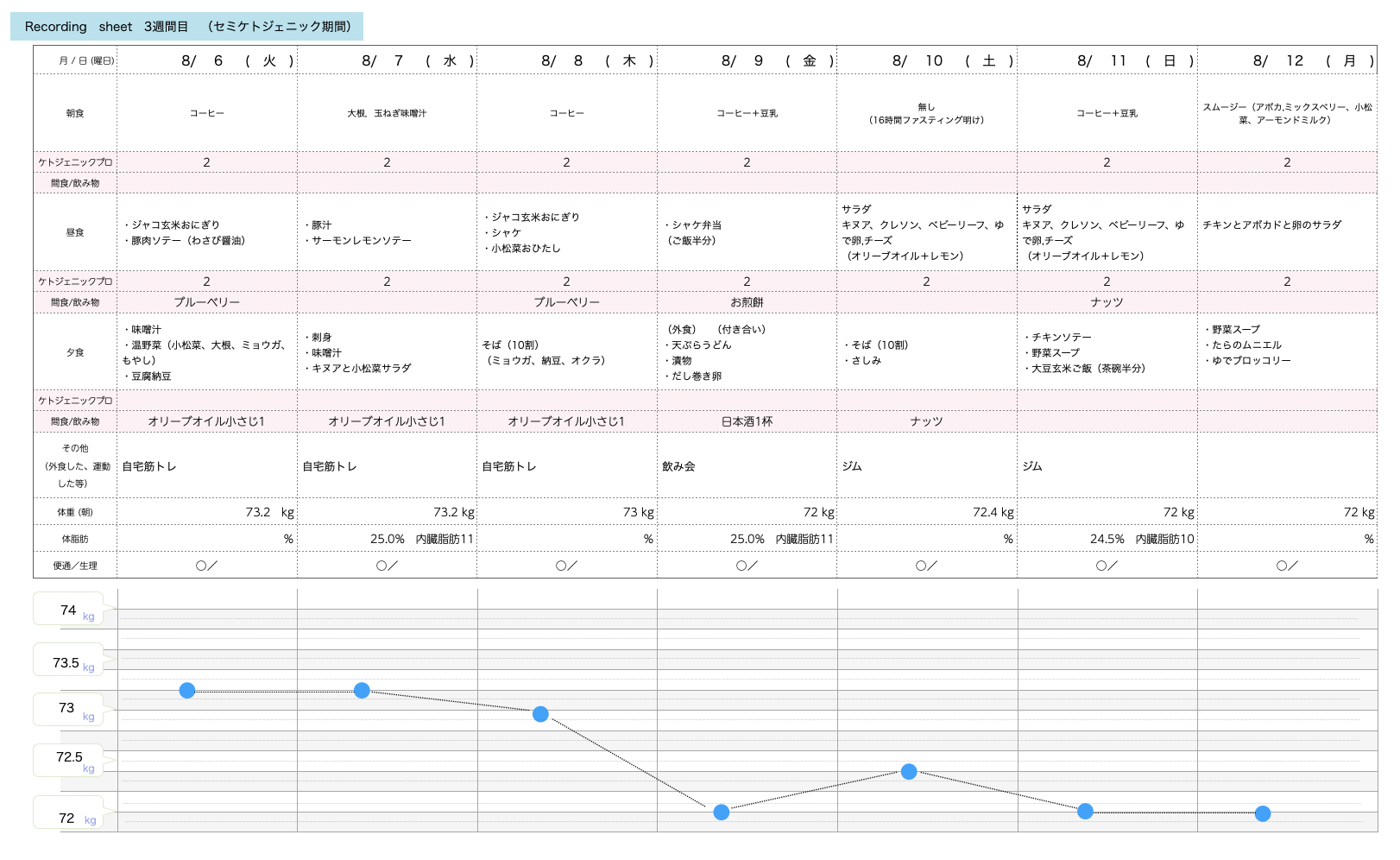Click the Recording sheet title banner
This screenshot has width=1400, height=860.
tap(186, 27)
